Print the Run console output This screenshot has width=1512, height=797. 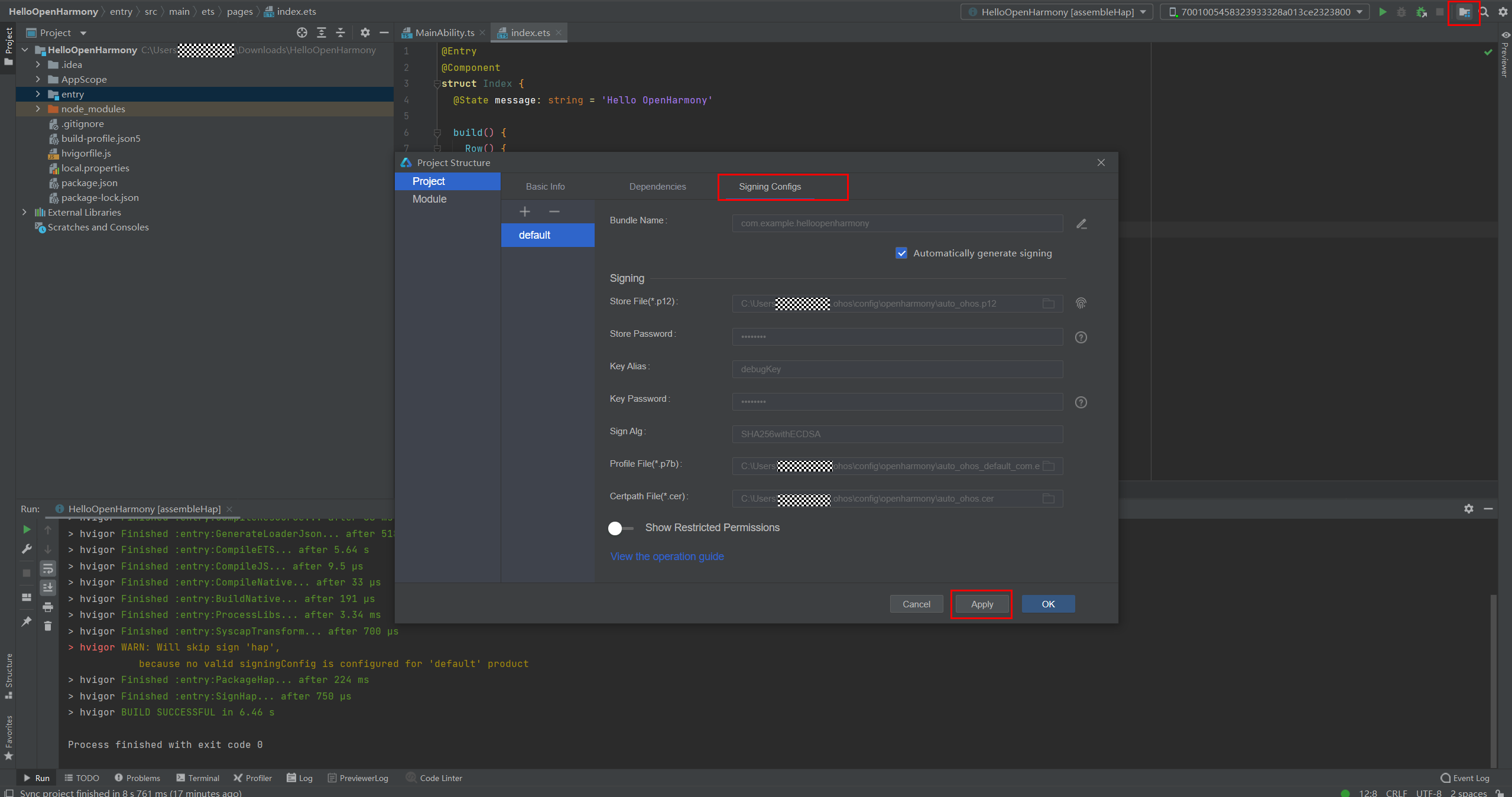click(x=48, y=607)
